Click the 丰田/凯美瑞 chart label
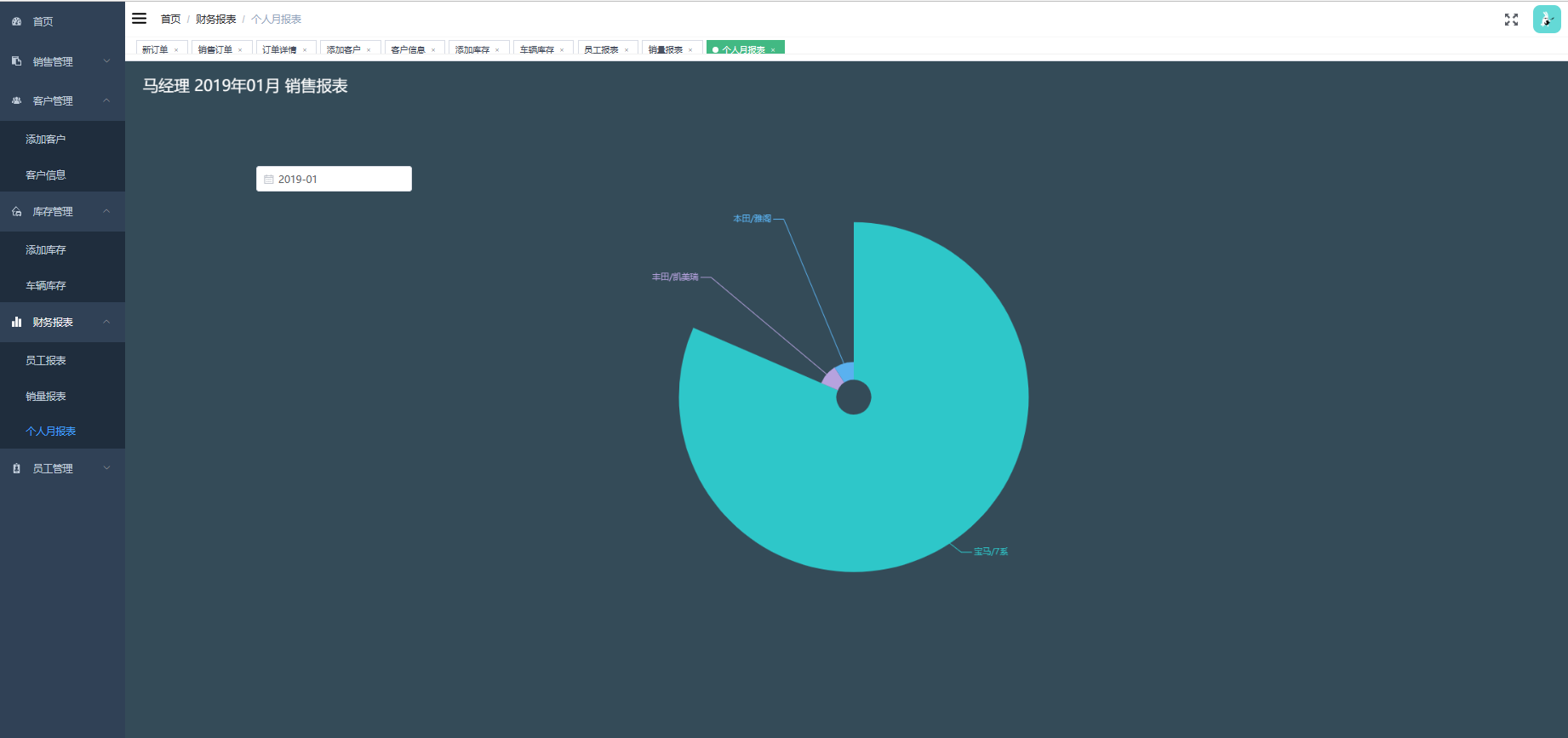1568x738 pixels. click(675, 277)
